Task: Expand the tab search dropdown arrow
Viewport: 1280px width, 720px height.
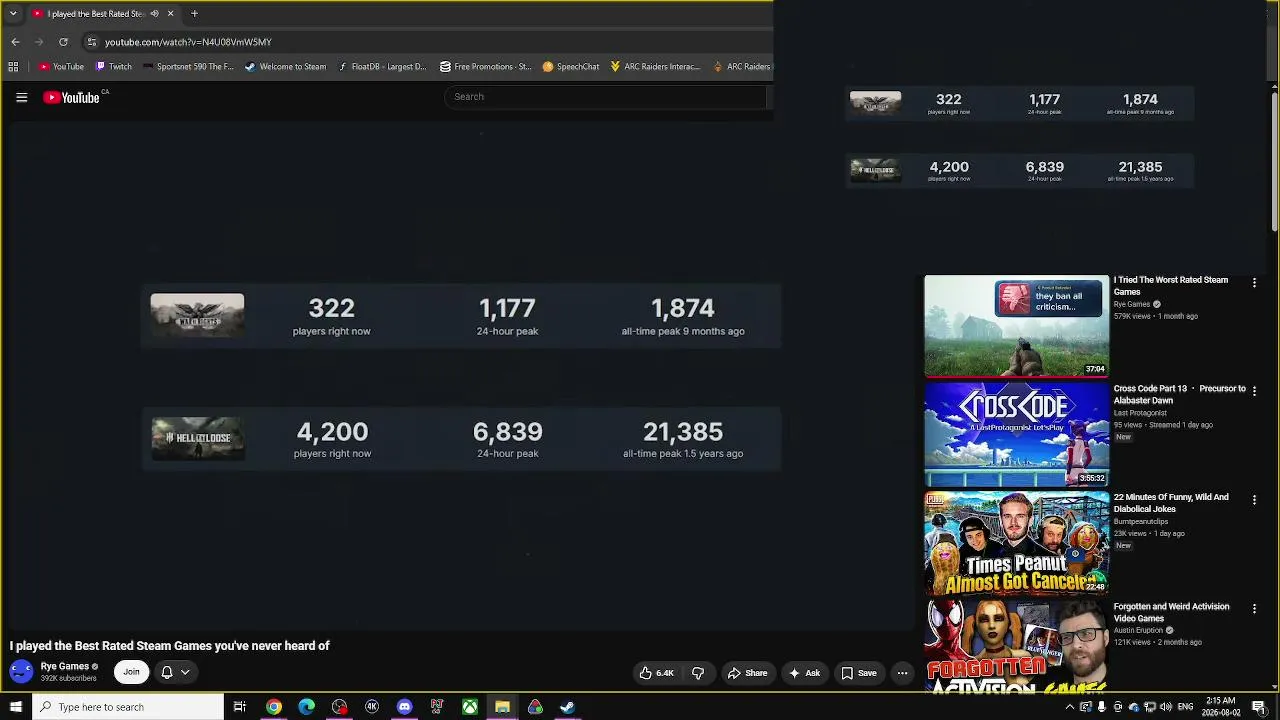Action: coord(13,14)
